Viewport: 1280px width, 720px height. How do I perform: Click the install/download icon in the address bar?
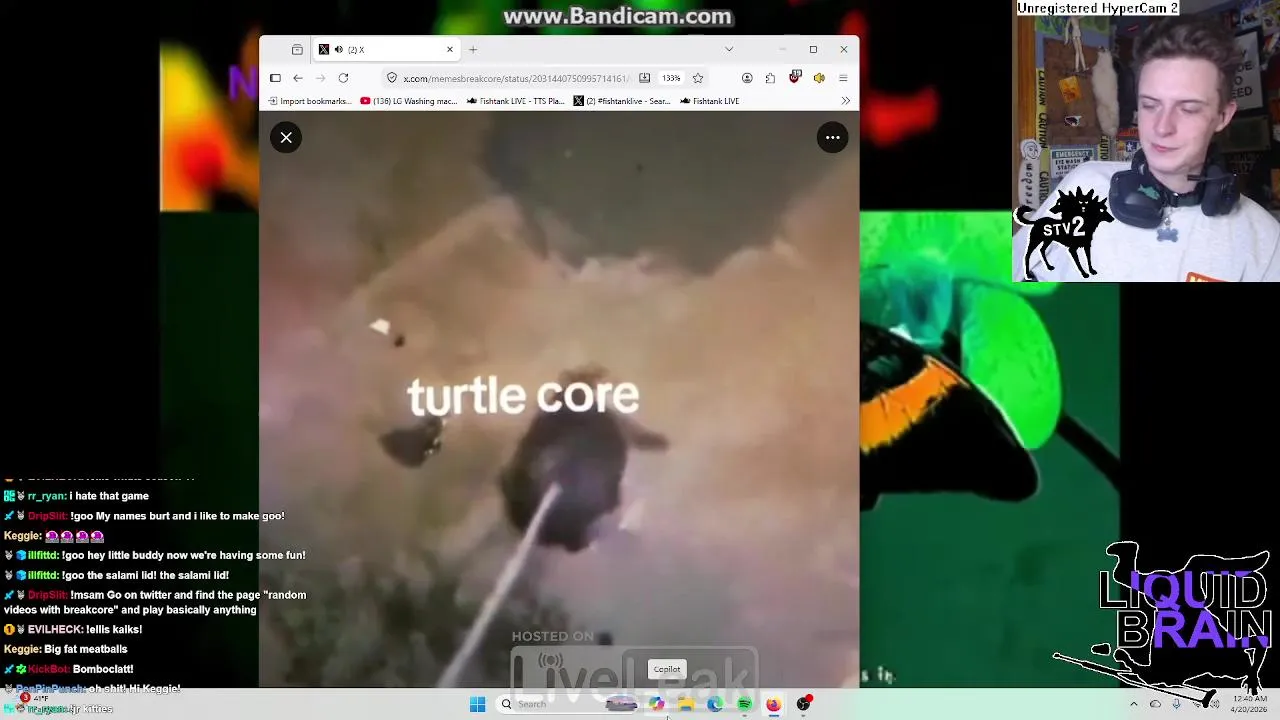pos(644,78)
